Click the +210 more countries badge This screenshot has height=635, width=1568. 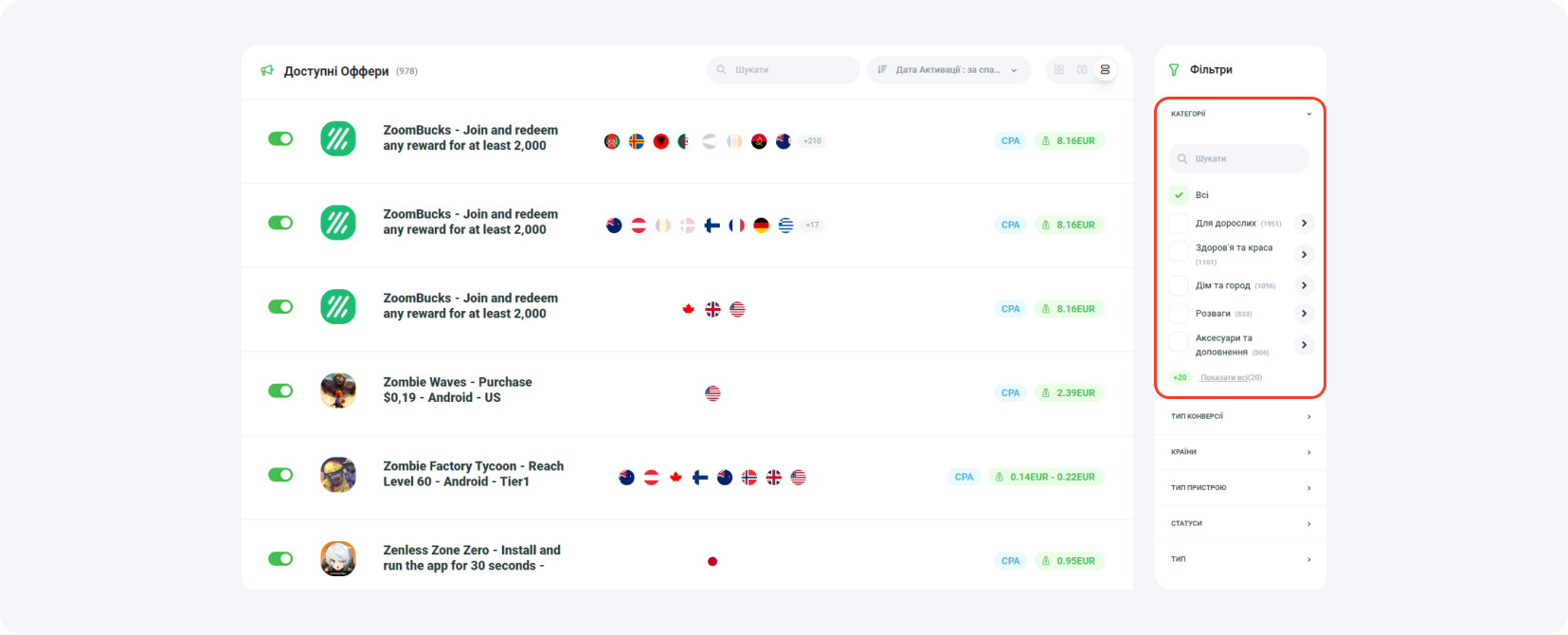coord(812,141)
